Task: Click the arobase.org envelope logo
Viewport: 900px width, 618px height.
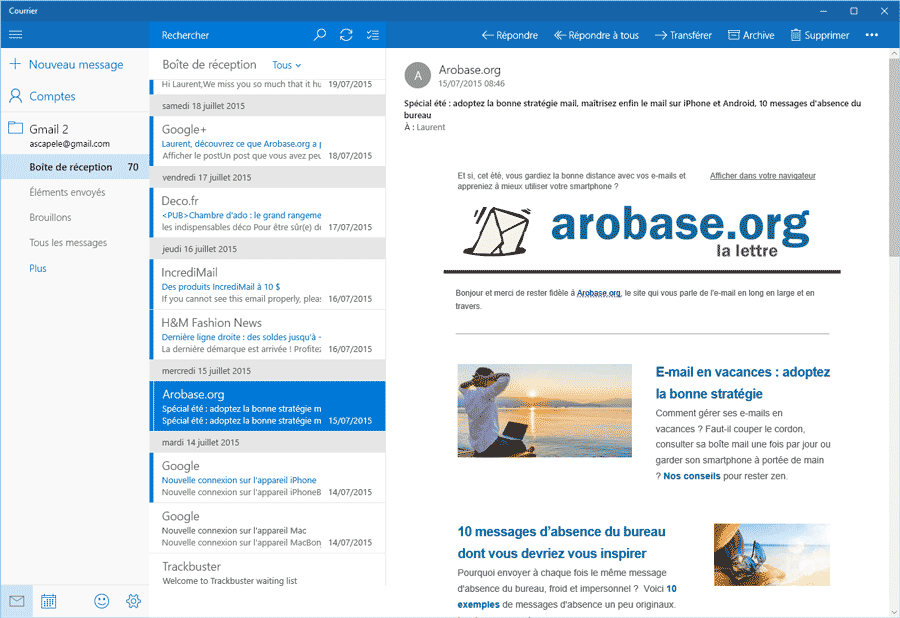Action: coord(497,231)
